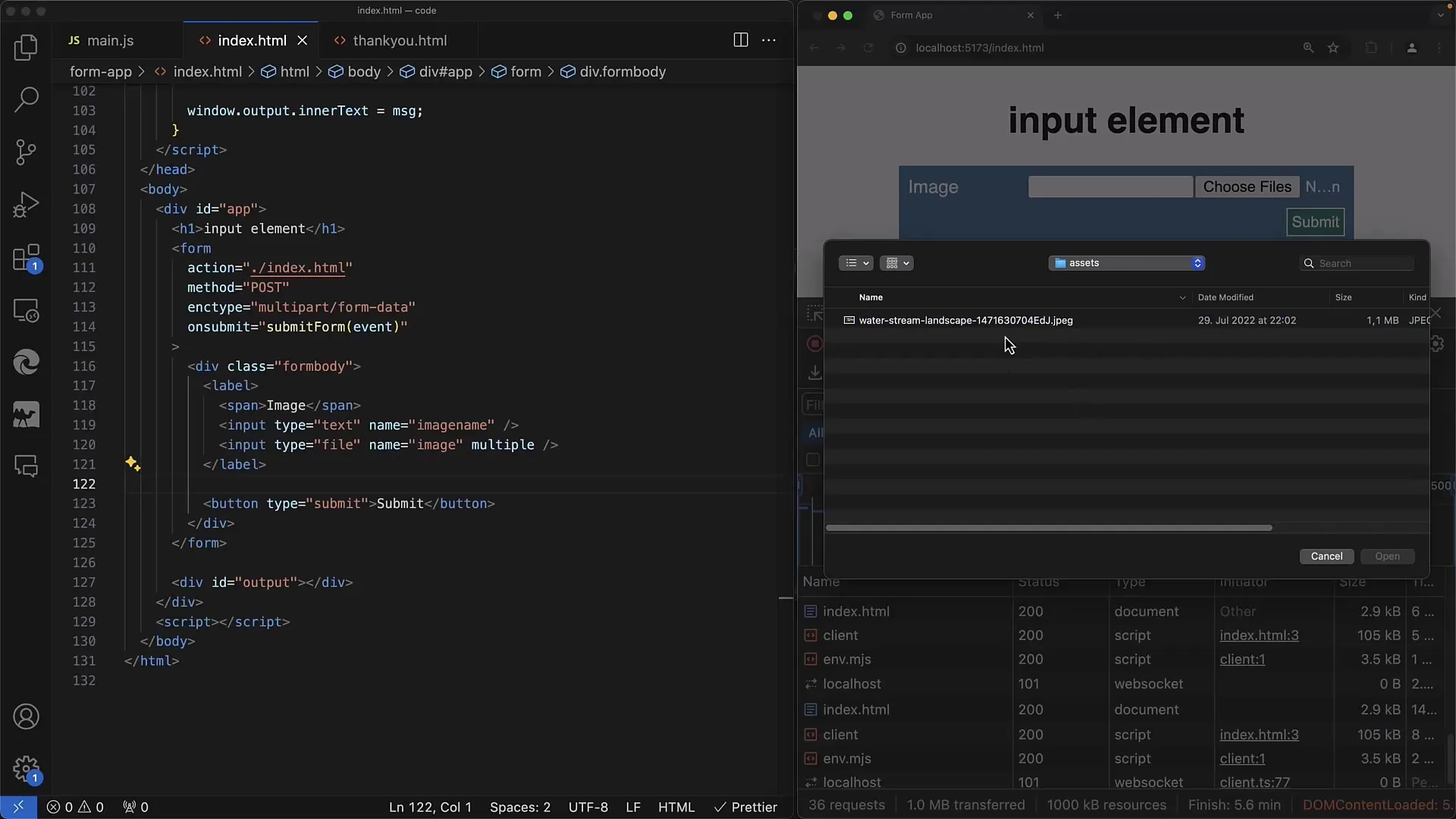Click the Open button in file picker

(1388, 556)
